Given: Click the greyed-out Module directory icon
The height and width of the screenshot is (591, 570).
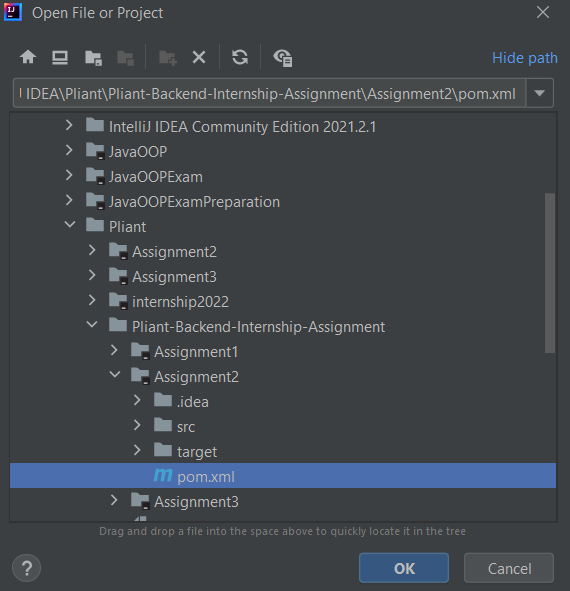Looking at the screenshot, I should tap(125, 58).
